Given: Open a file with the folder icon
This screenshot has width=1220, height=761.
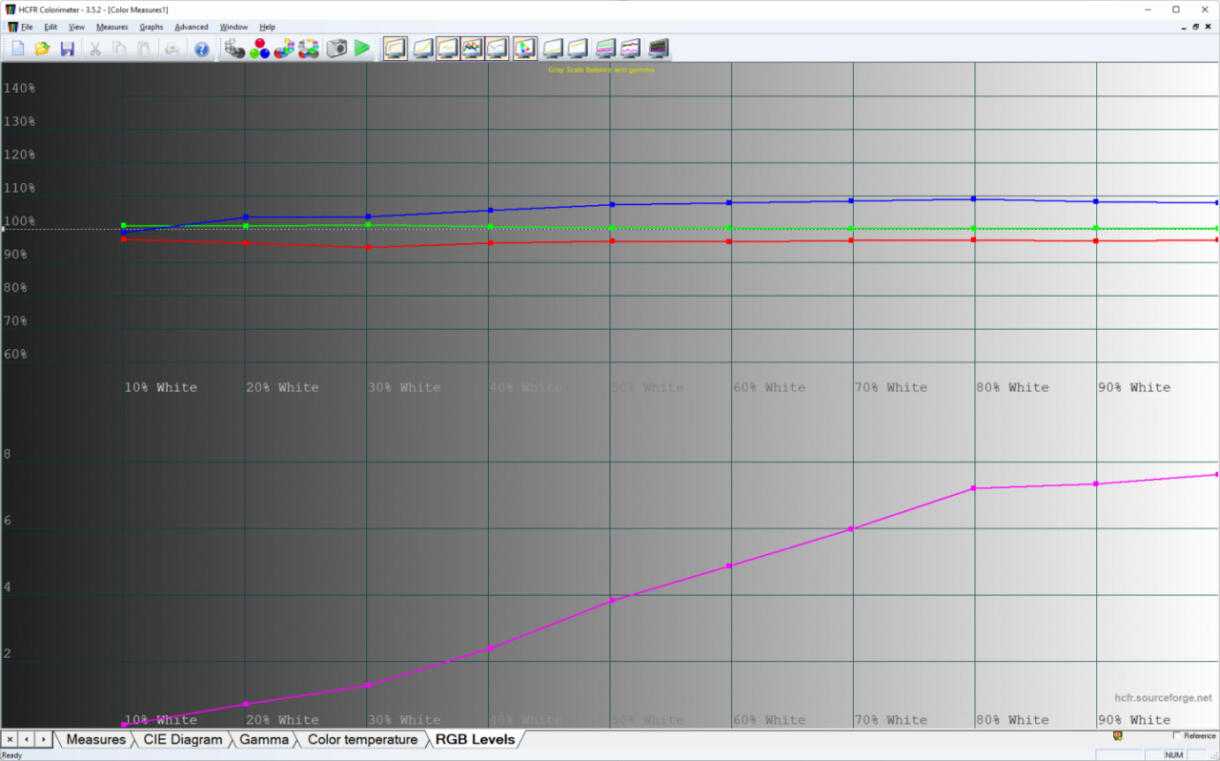Looking at the screenshot, I should pyautogui.click(x=42, y=48).
